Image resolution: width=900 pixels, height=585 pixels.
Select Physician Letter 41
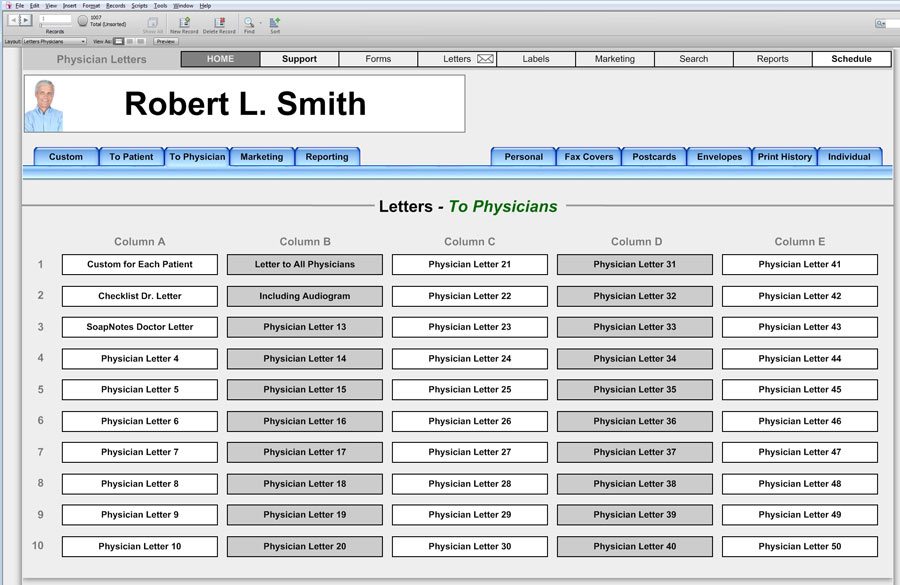point(800,265)
